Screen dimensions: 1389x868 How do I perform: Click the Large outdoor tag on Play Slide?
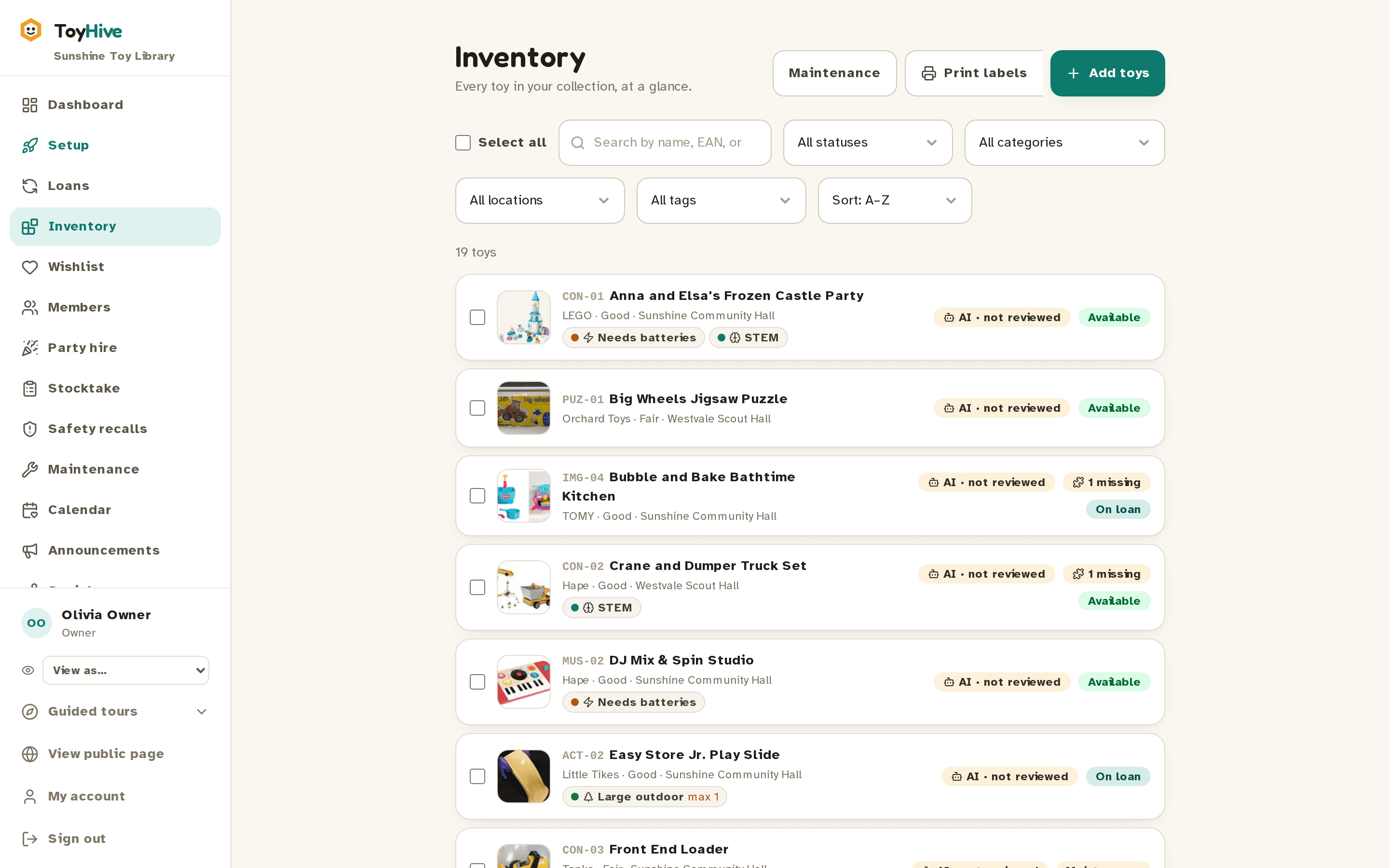click(x=644, y=797)
